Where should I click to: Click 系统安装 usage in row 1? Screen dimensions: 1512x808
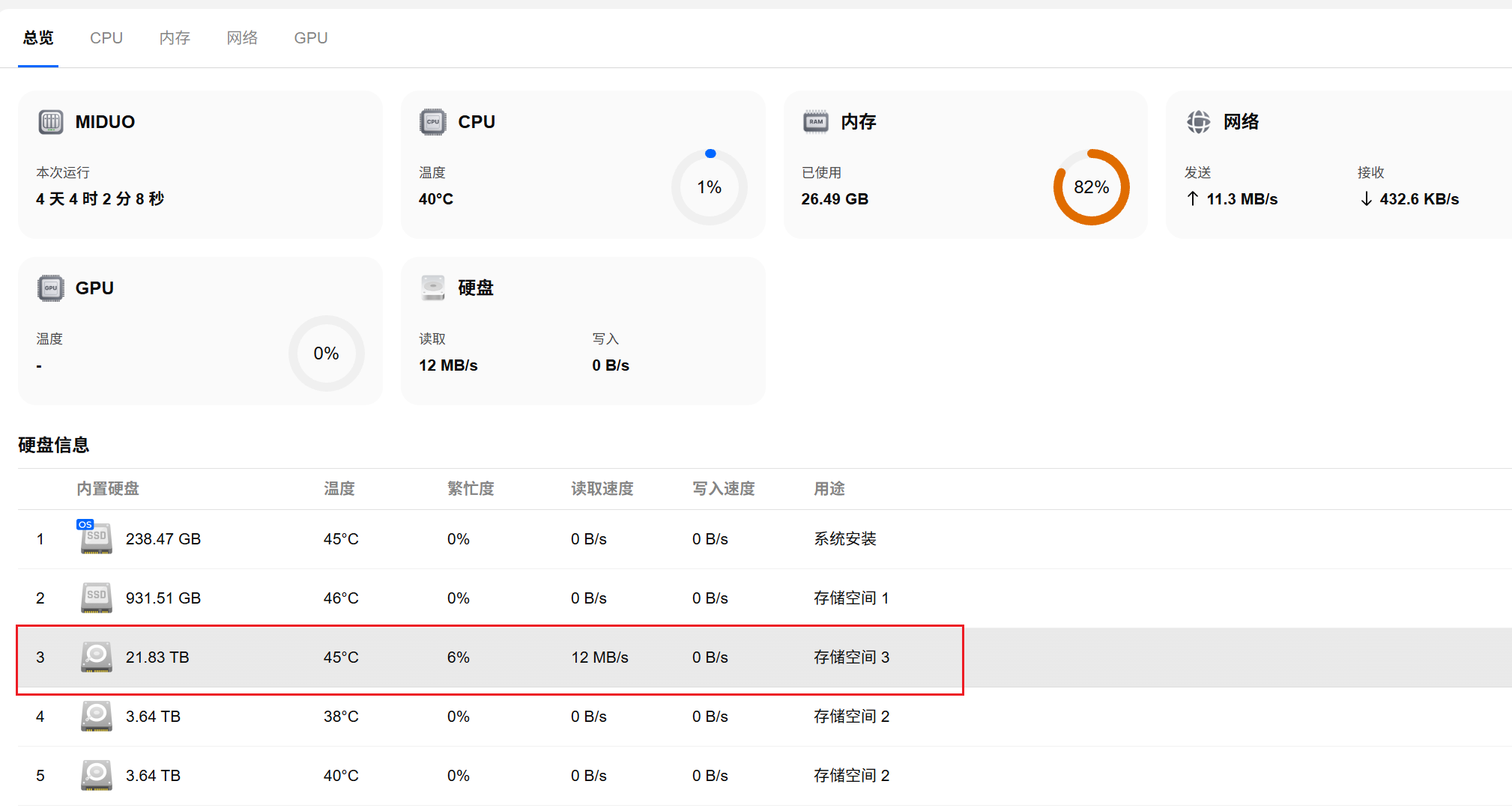tap(845, 538)
